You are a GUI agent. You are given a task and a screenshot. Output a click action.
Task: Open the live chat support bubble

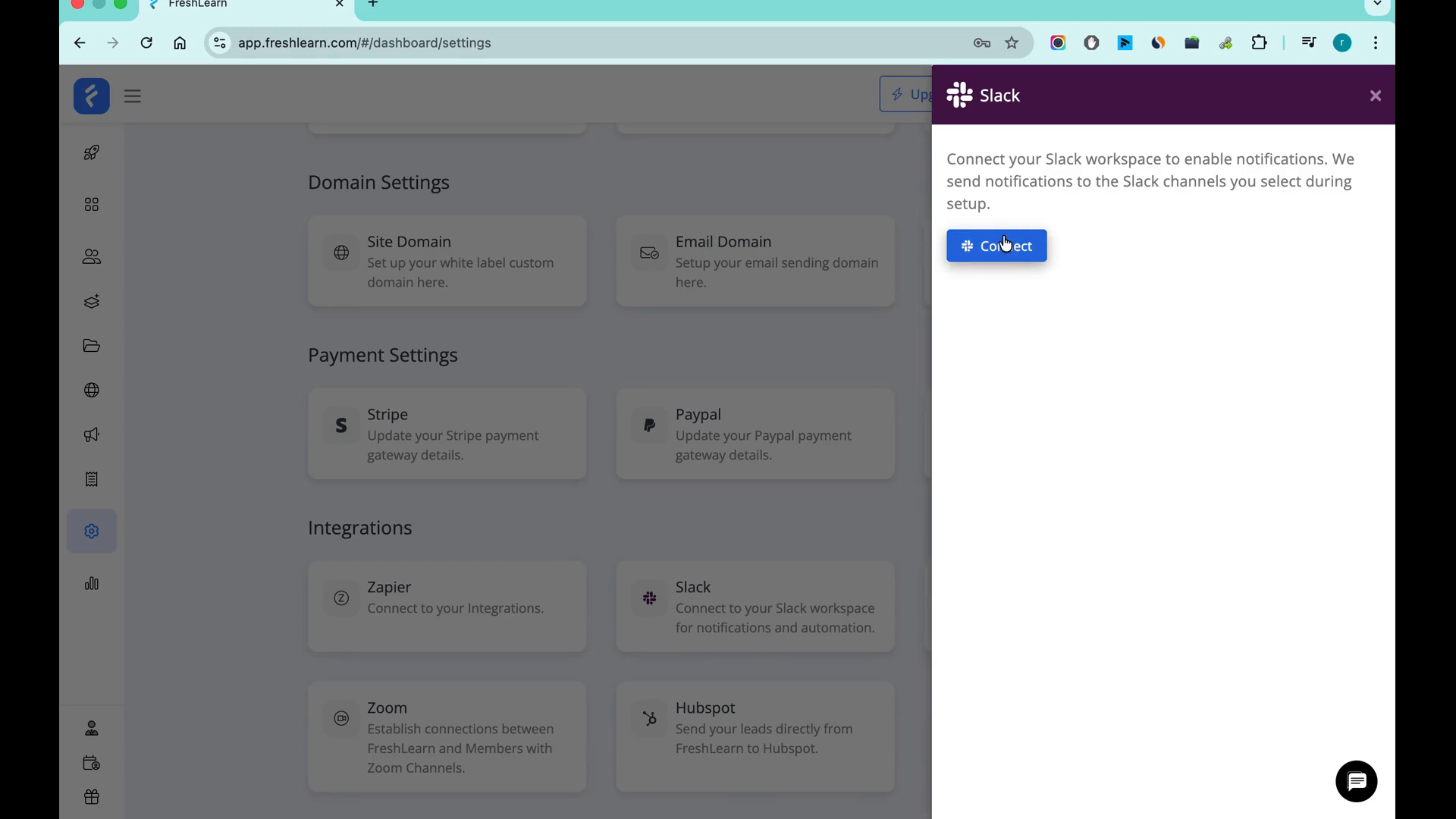[x=1356, y=781]
